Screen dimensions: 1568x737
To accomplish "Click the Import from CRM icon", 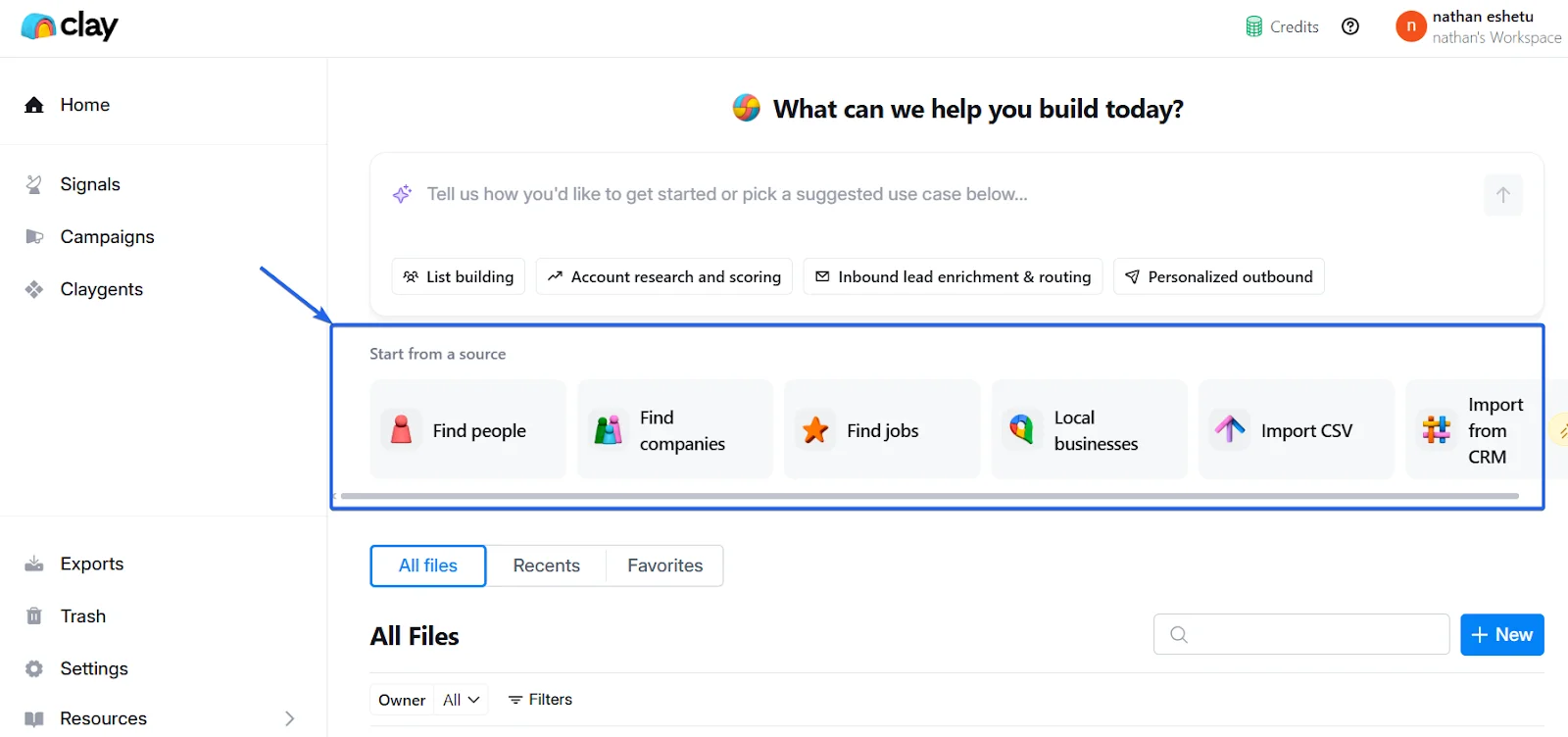I will coord(1437,430).
